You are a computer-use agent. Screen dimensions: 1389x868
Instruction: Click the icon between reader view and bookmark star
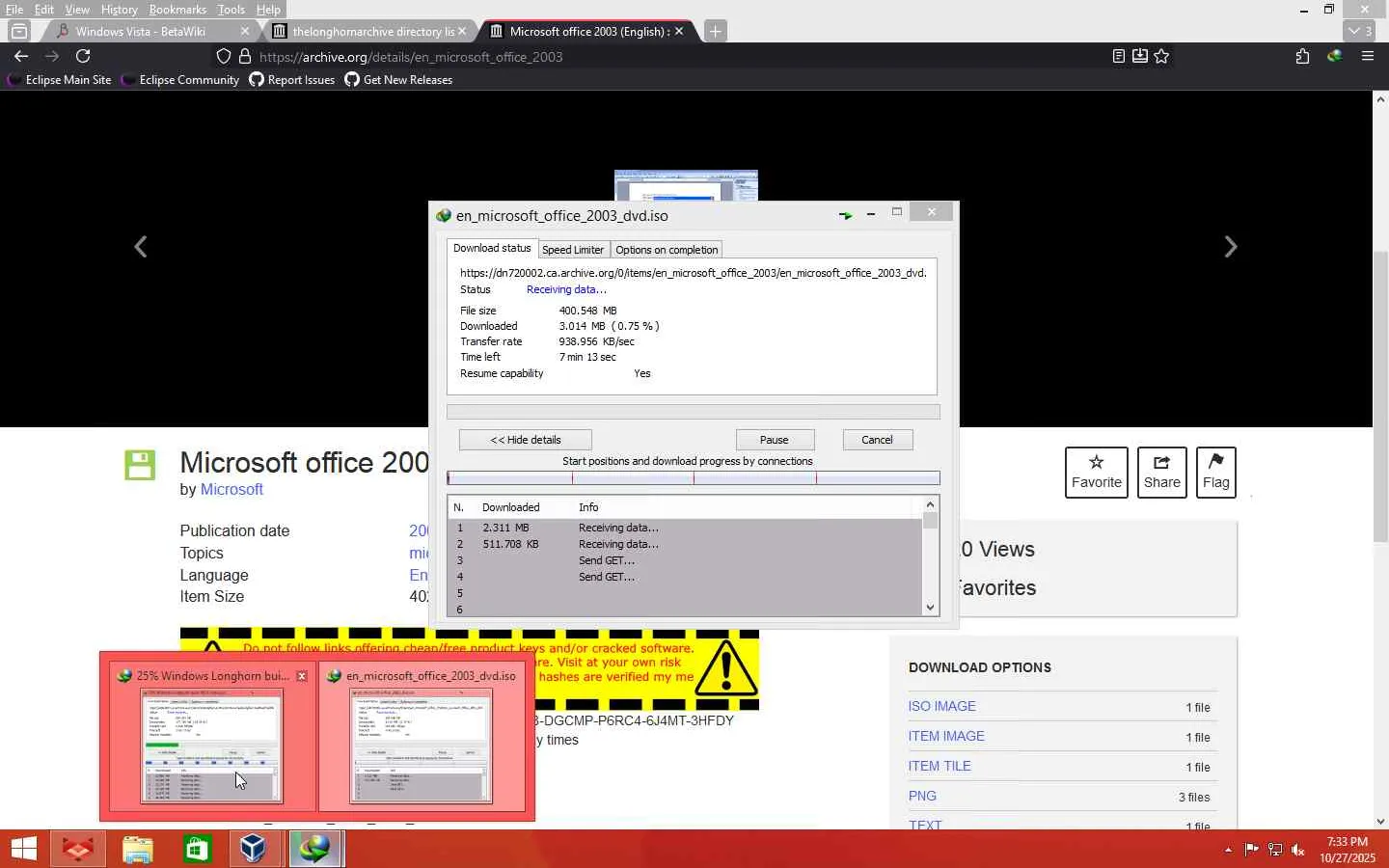[x=1139, y=56]
